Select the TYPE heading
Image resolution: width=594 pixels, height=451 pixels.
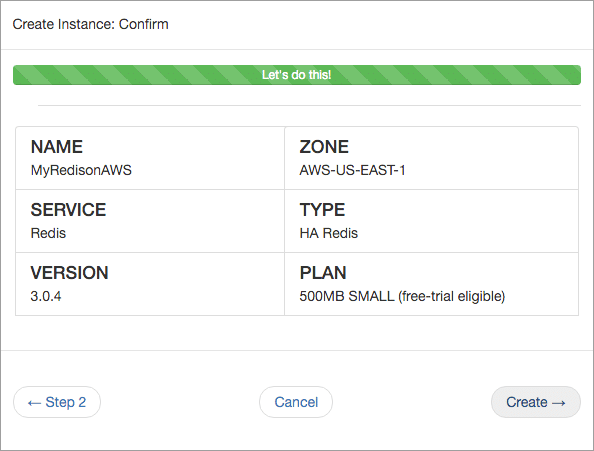pyautogui.click(x=322, y=210)
